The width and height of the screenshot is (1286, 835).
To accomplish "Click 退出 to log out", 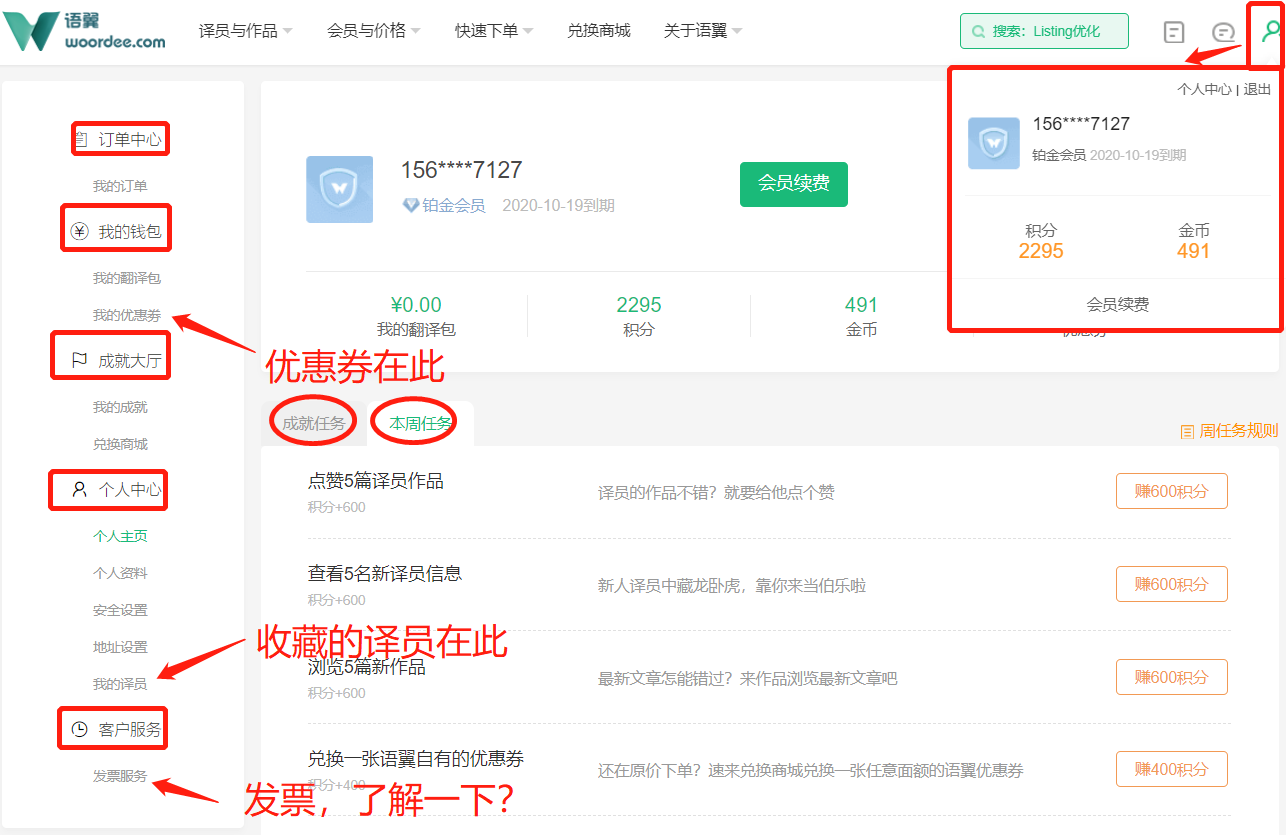I will pyautogui.click(x=1258, y=89).
